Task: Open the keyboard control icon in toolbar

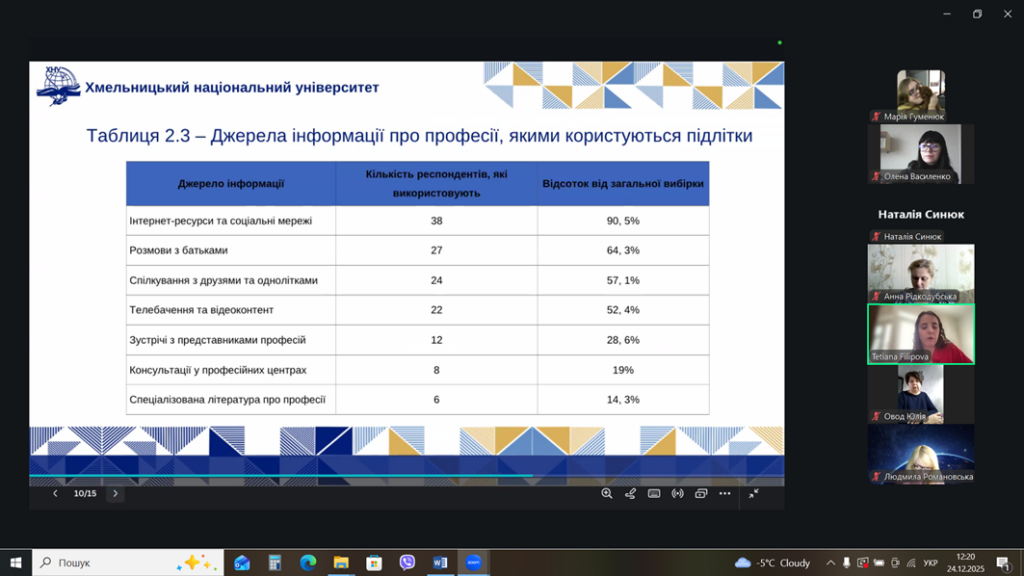Action: coord(654,493)
